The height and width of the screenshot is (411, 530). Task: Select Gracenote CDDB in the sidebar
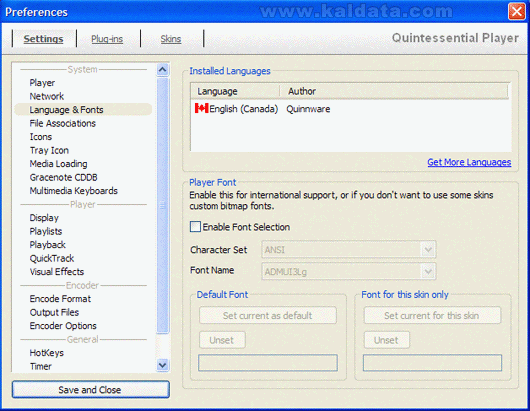[x=64, y=177]
